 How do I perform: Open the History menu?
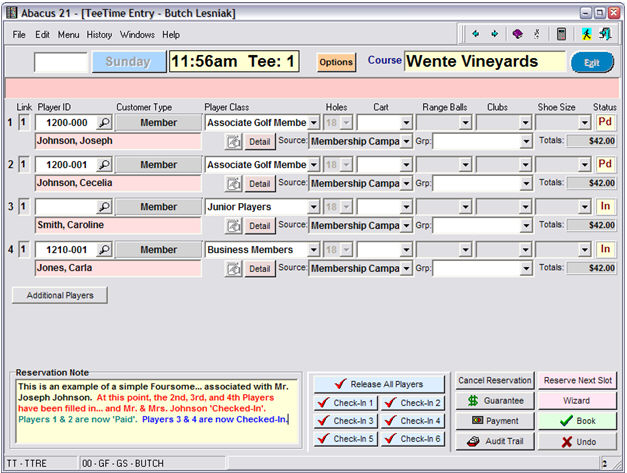pyautogui.click(x=99, y=34)
